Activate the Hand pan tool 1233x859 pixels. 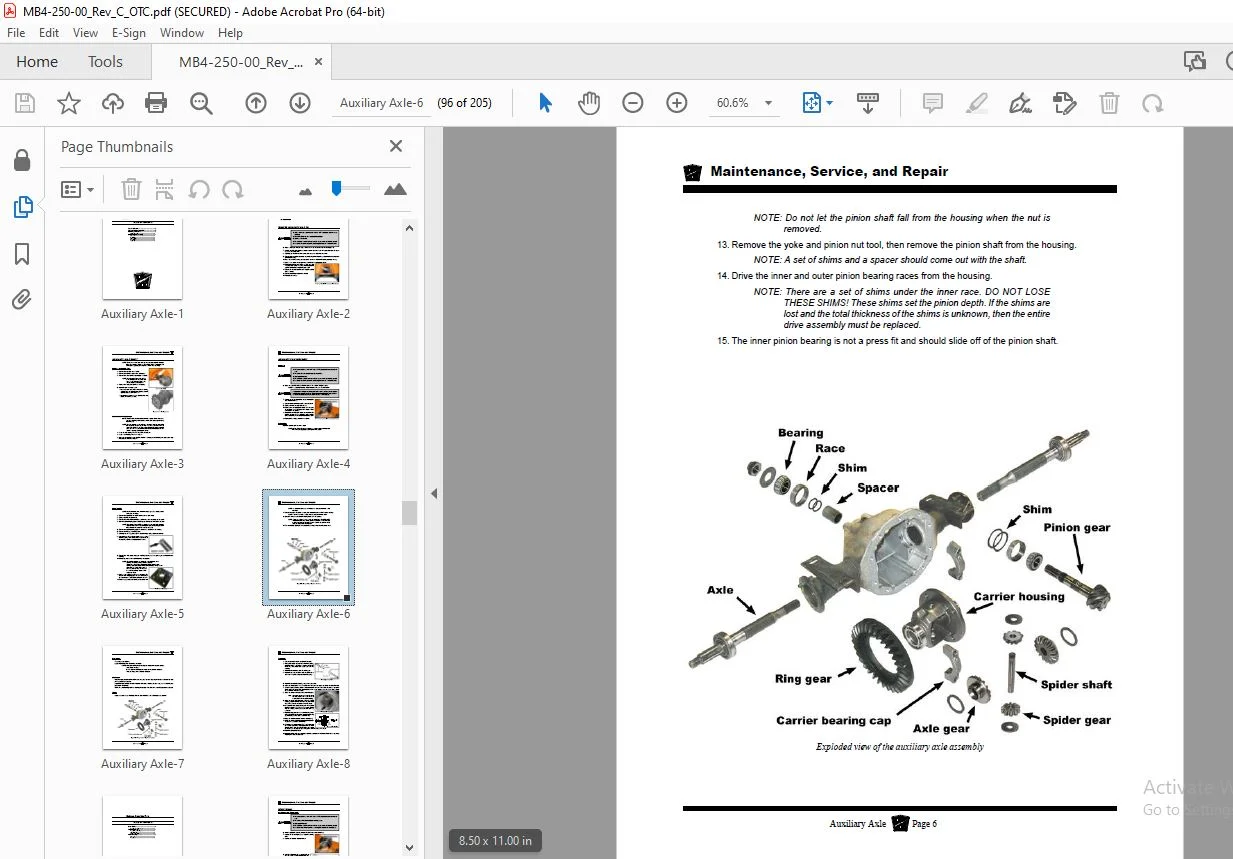[589, 103]
